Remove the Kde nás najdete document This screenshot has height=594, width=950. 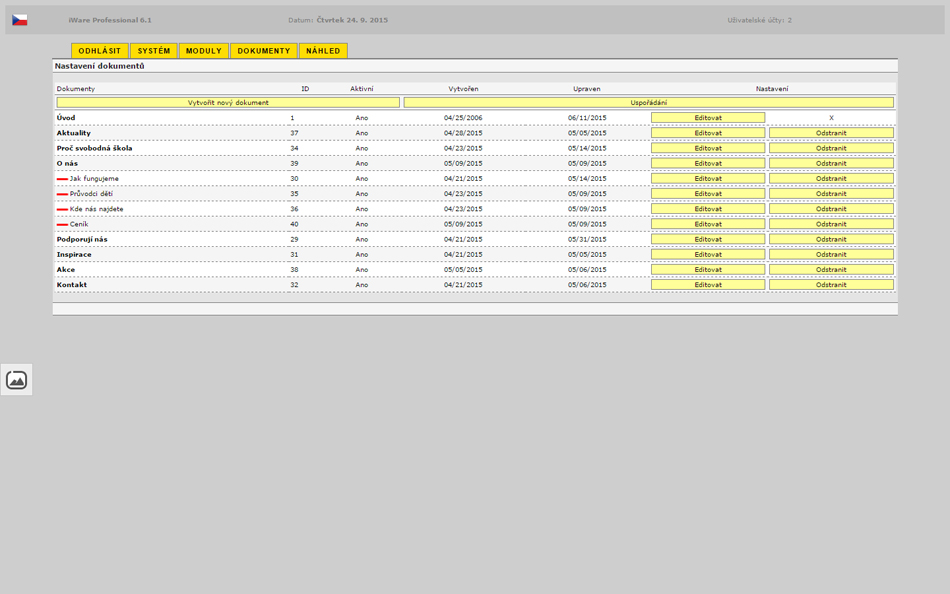coord(831,209)
